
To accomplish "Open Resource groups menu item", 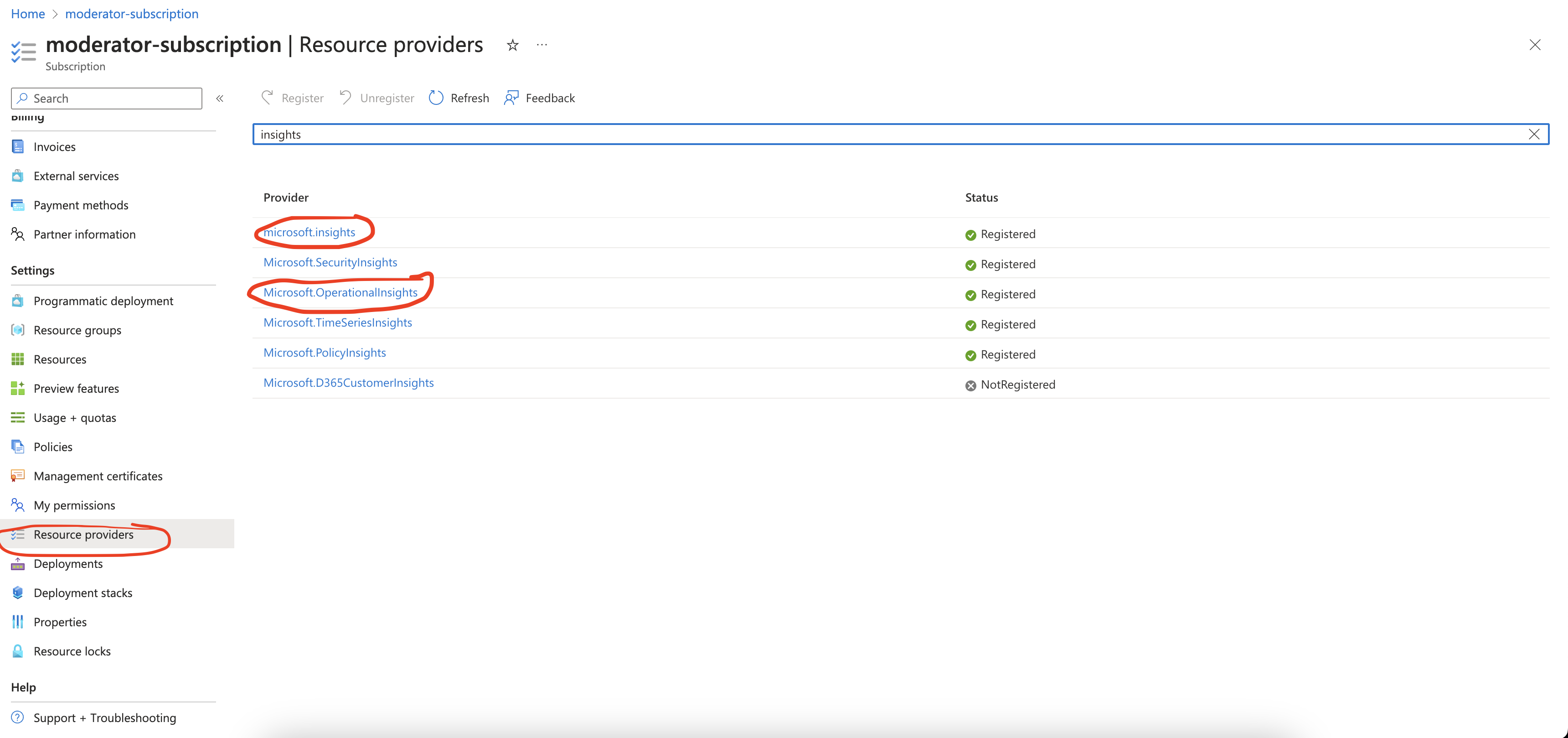I will coord(77,330).
